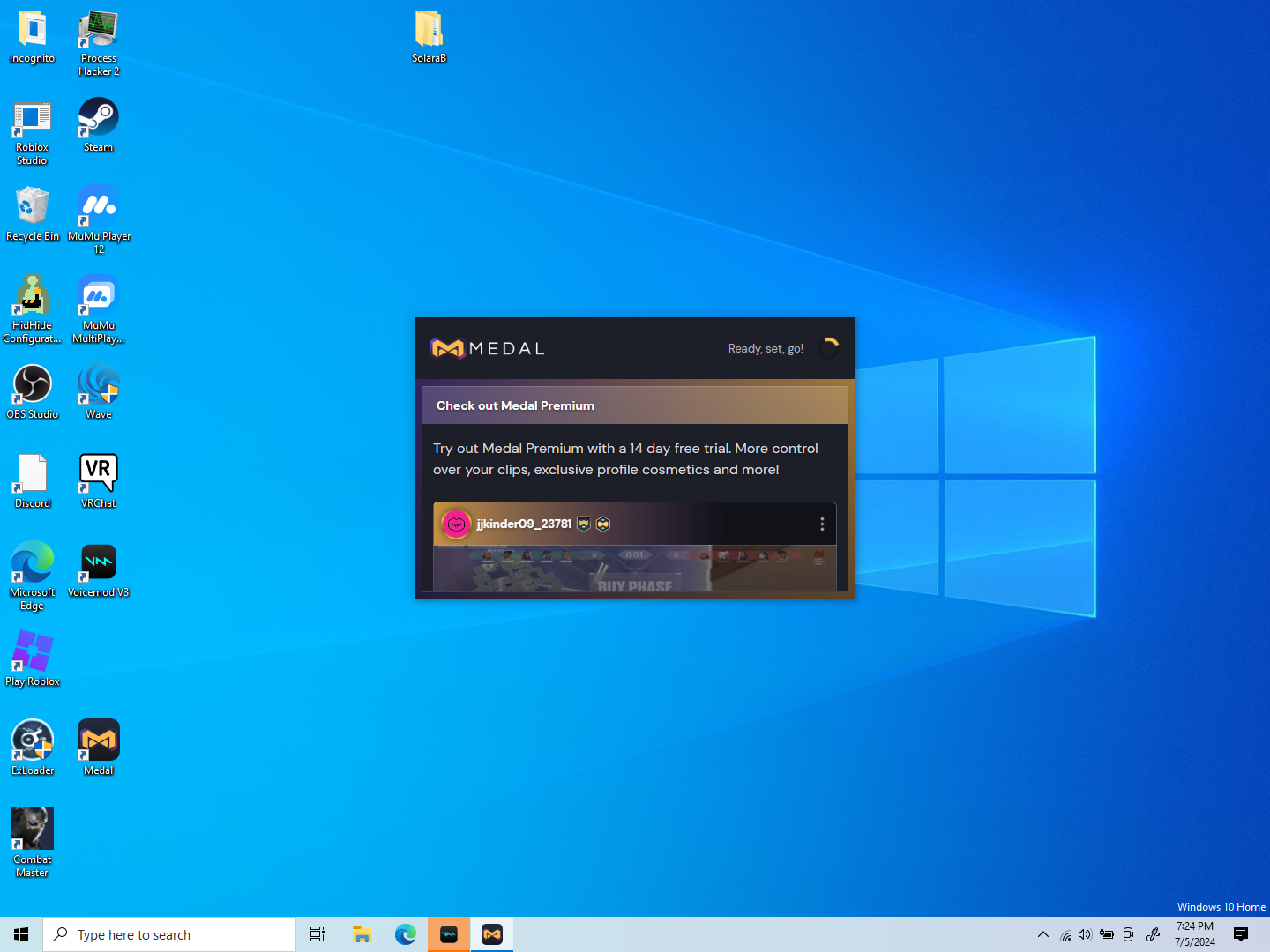Click the Meet Now tray icon

point(1128,934)
